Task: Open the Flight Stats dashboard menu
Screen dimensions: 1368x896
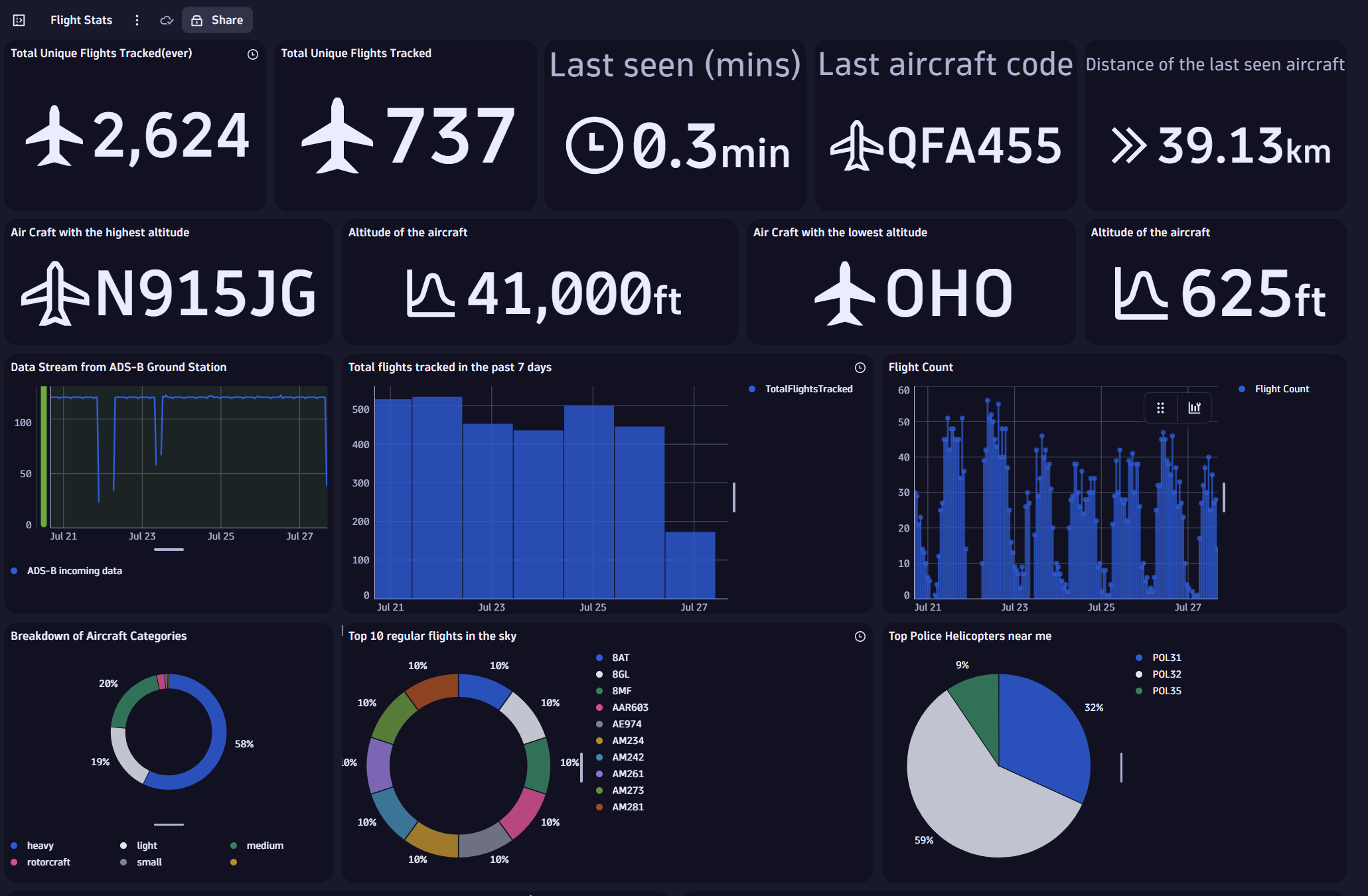Action: tap(138, 20)
